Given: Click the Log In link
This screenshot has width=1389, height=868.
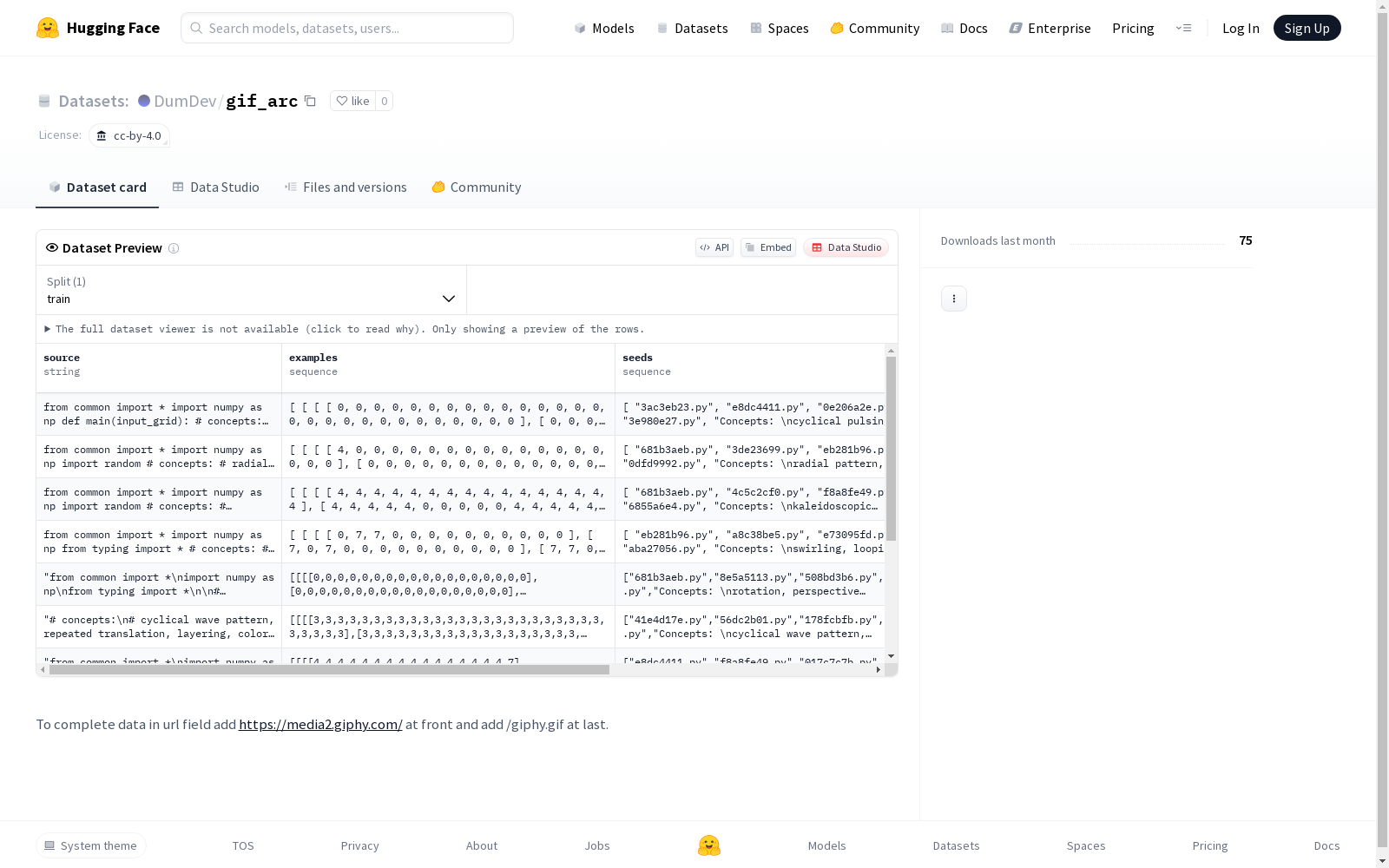Looking at the screenshot, I should click(1241, 28).
